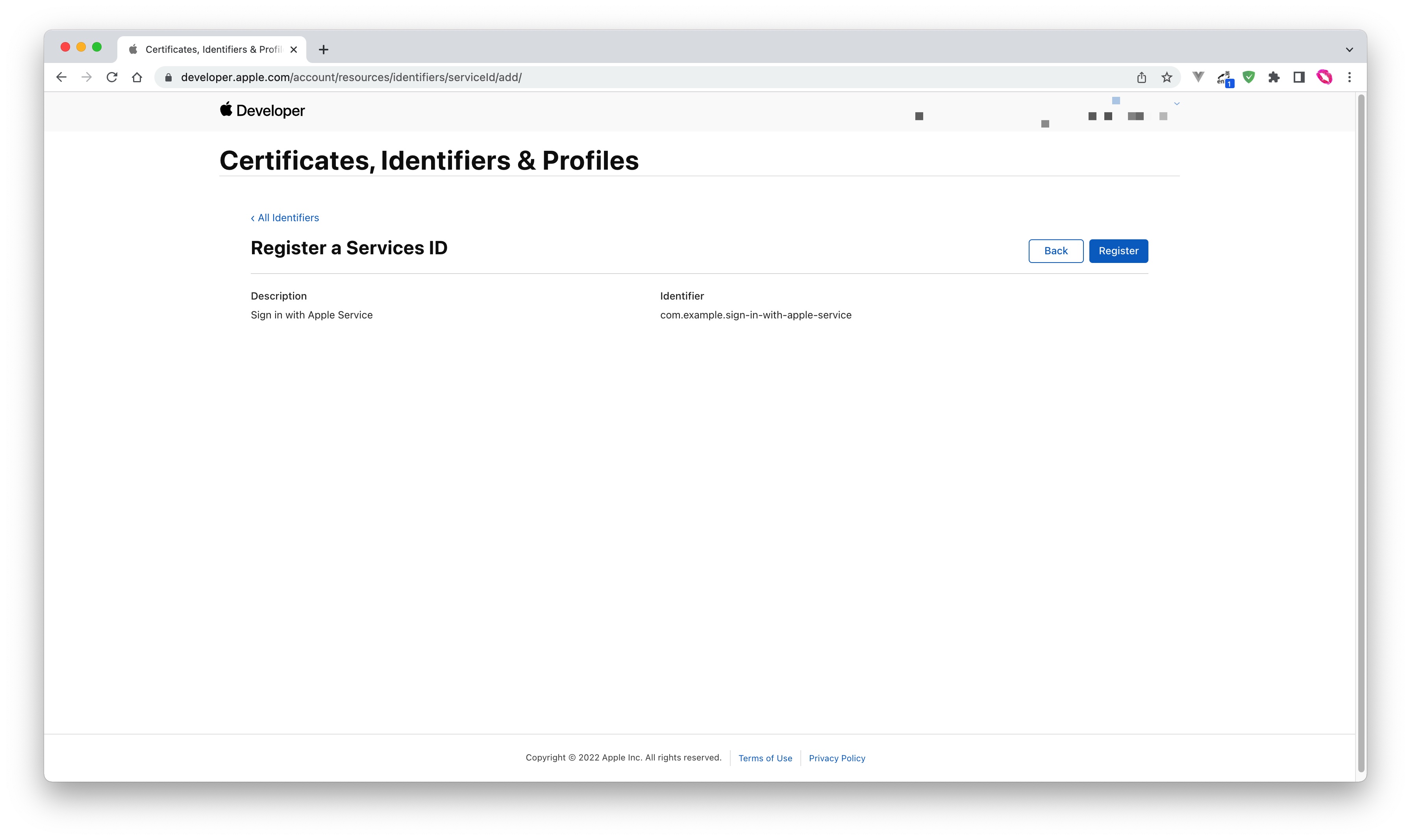1411x840 pixels.
Task: Open a new browser tab
Action: [x=323, y=50]
